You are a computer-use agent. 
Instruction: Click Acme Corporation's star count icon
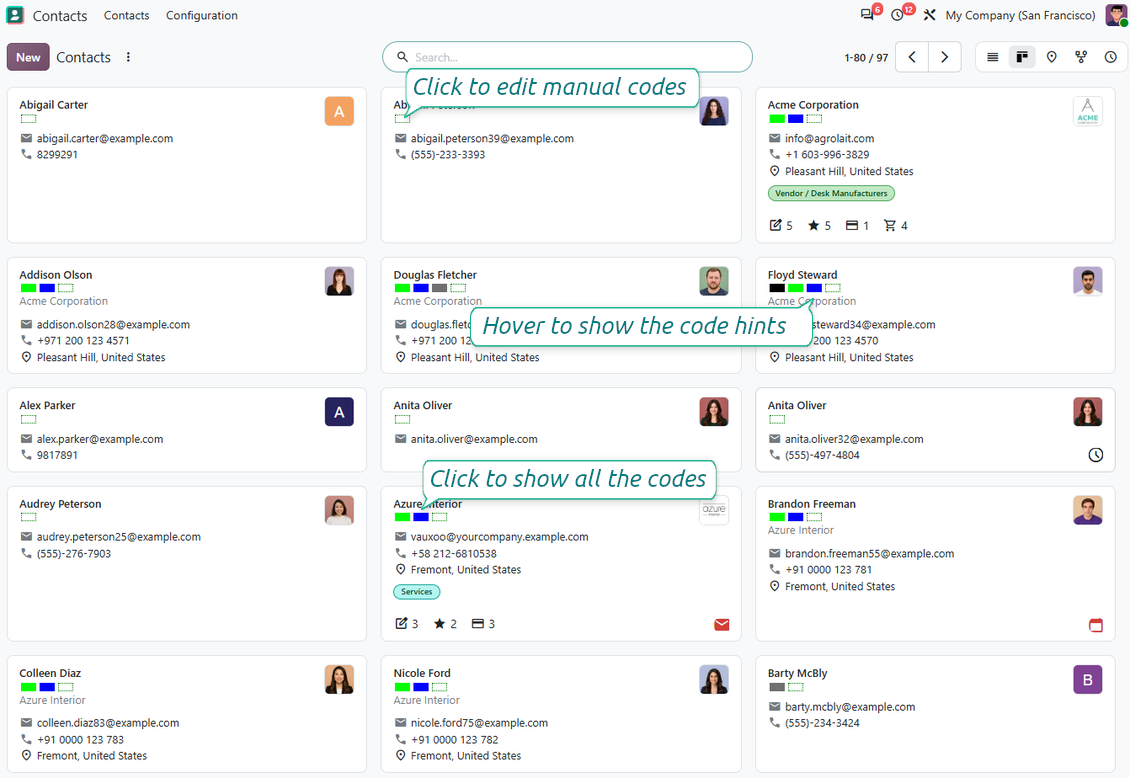coord(814,225)
